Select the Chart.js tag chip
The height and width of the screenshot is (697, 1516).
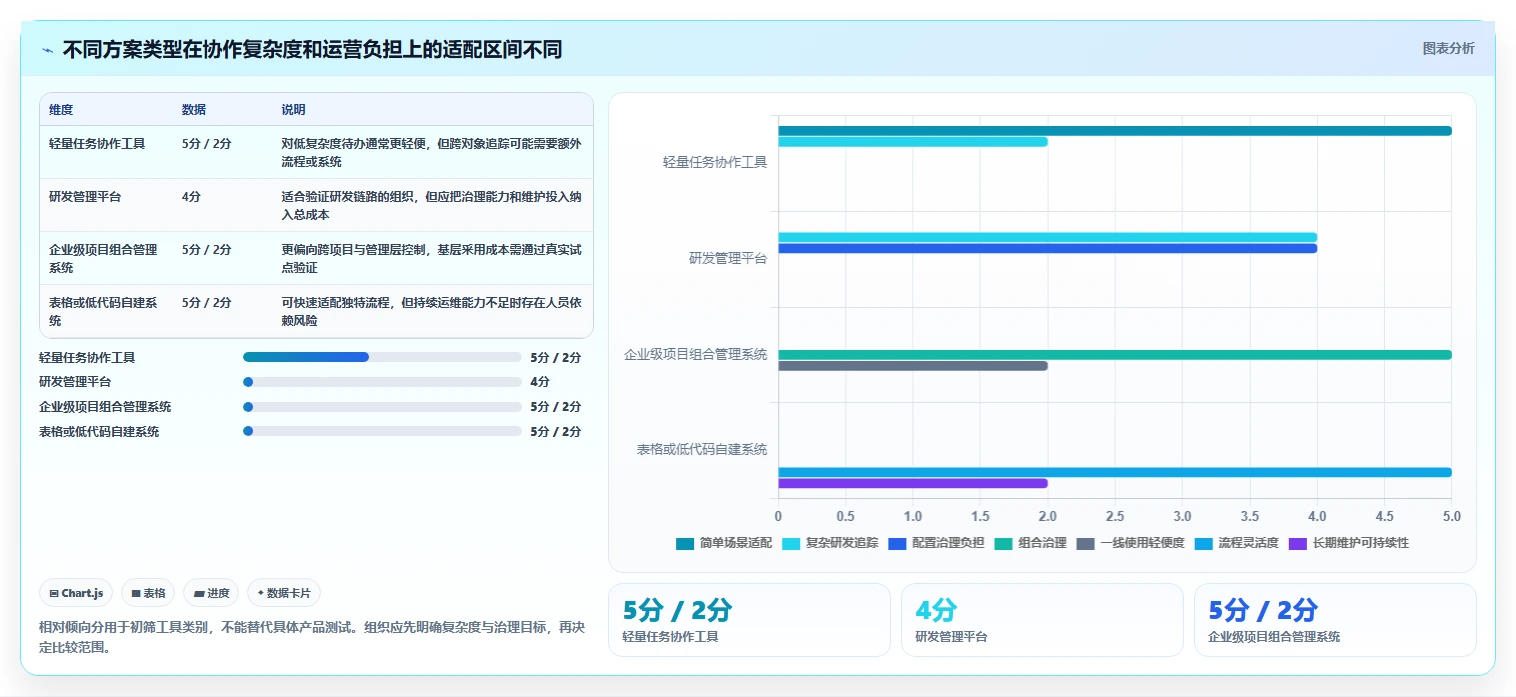tap(77, 593)
